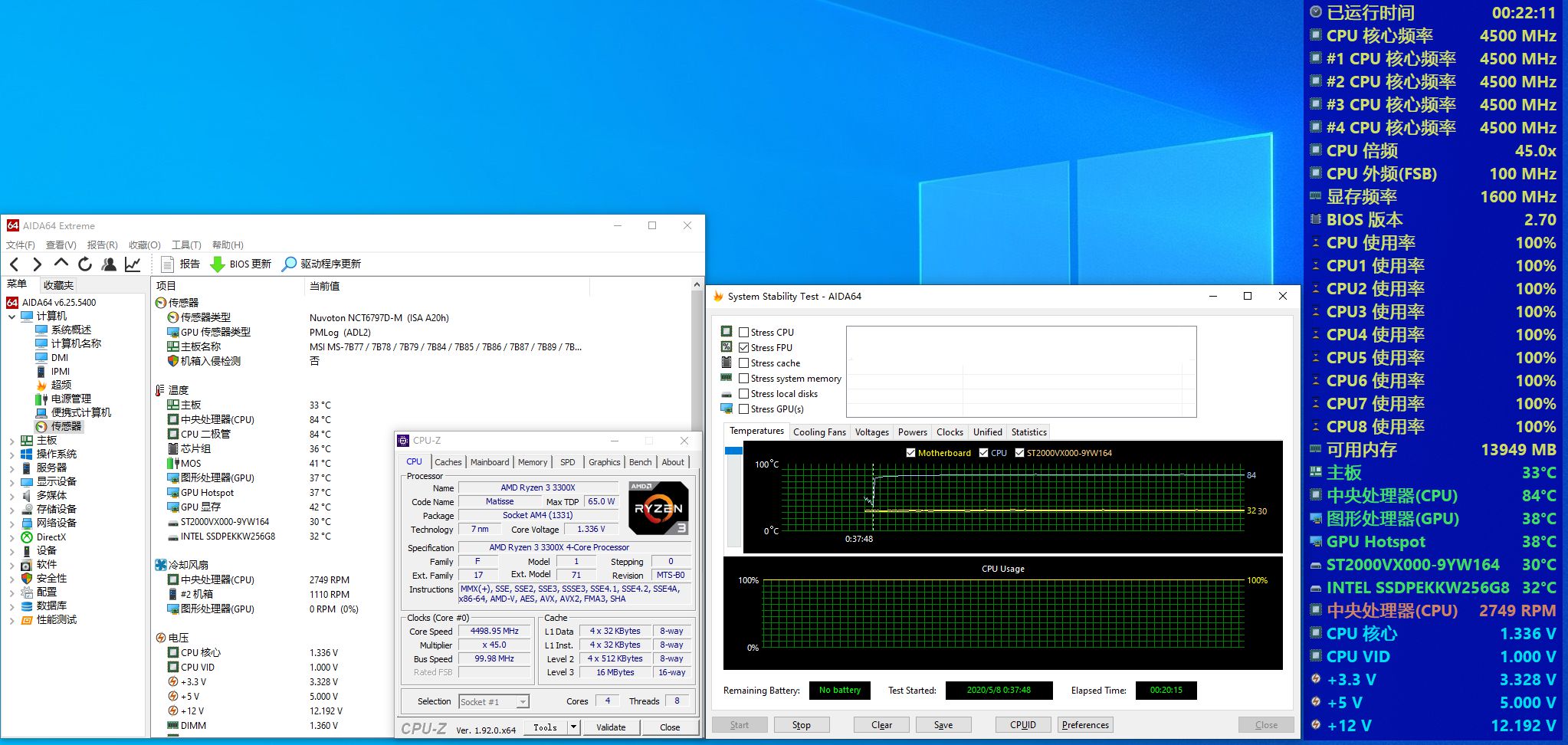The image size is (1568, 745).
Task: Click the up-level arrow in AIDA64 toolbar
Action: pyautogui.click(x=61, y=264)
